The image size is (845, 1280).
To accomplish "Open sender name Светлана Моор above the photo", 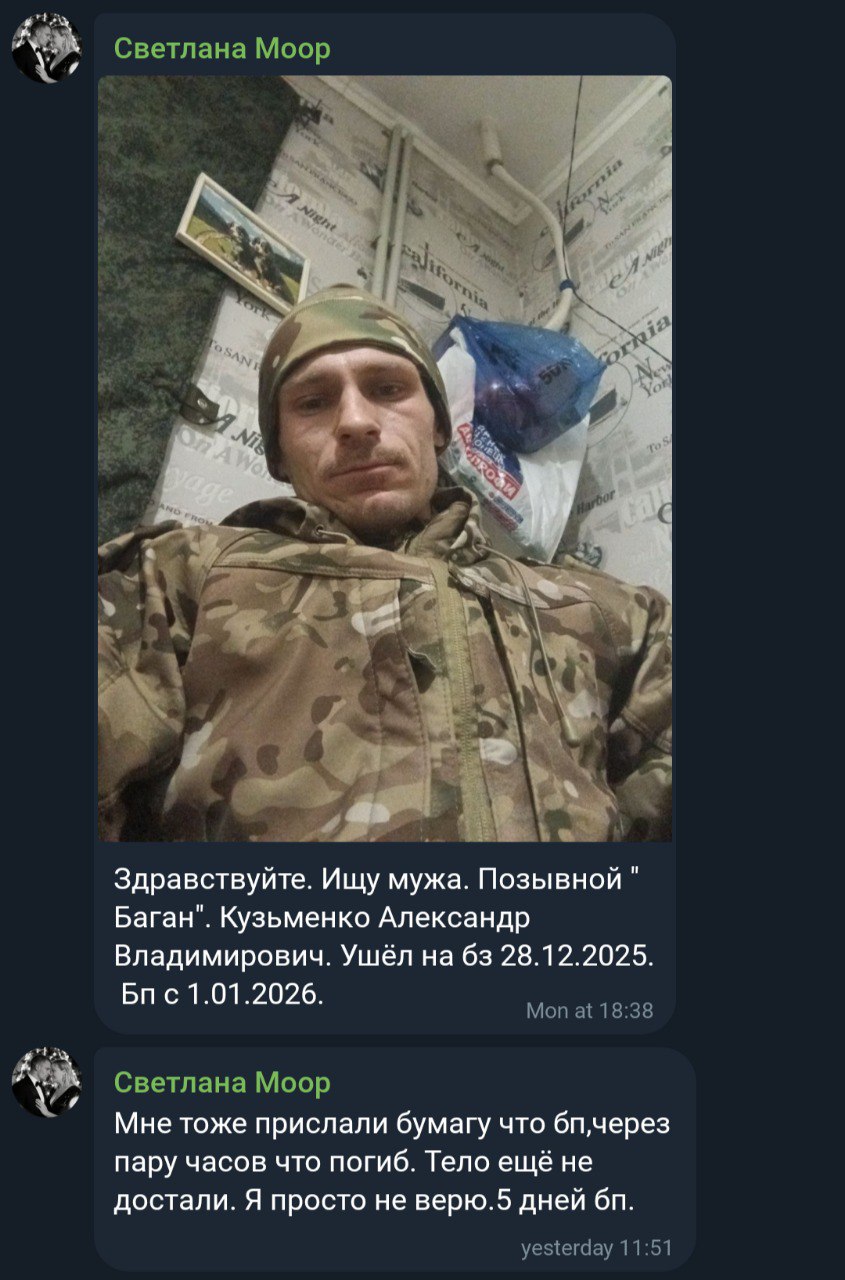I will click(222, 48).
